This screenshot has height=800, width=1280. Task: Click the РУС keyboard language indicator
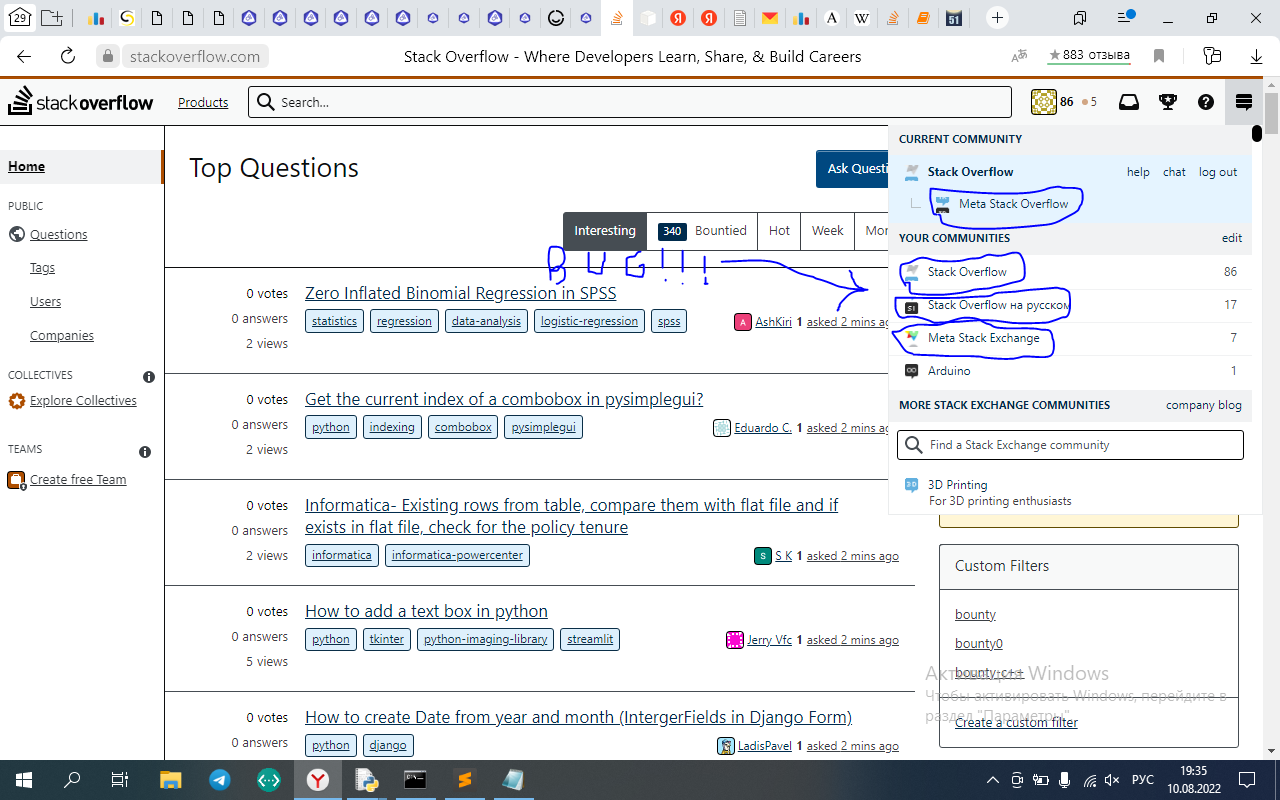(1143, 780)
